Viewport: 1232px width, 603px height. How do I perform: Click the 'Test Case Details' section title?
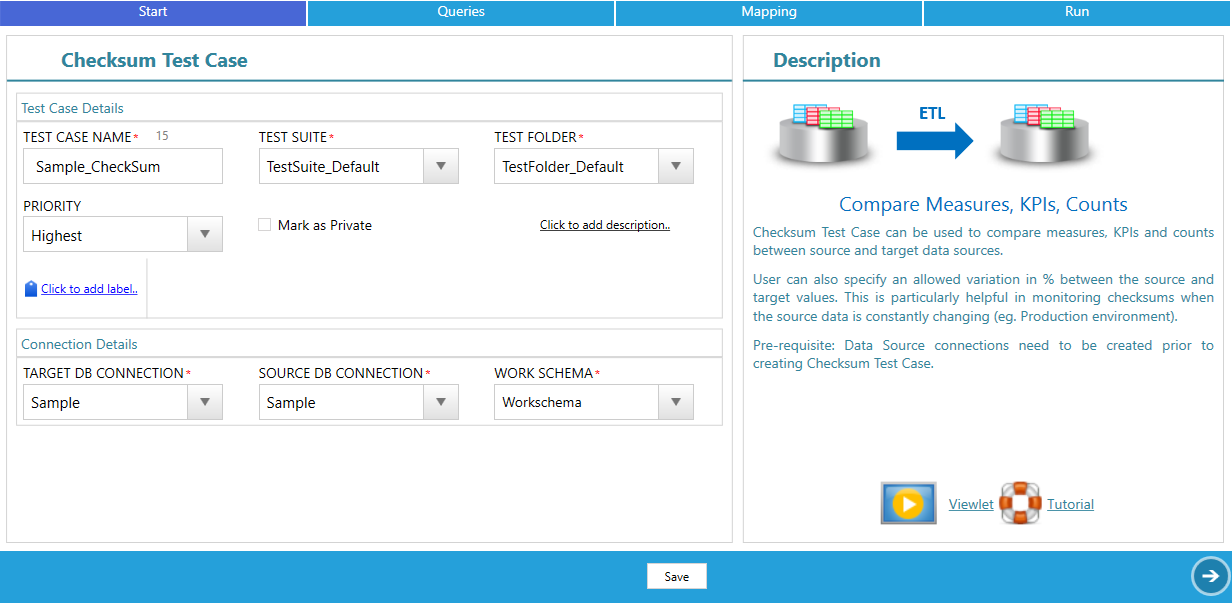pyautogui.click(x=73, y=108)
